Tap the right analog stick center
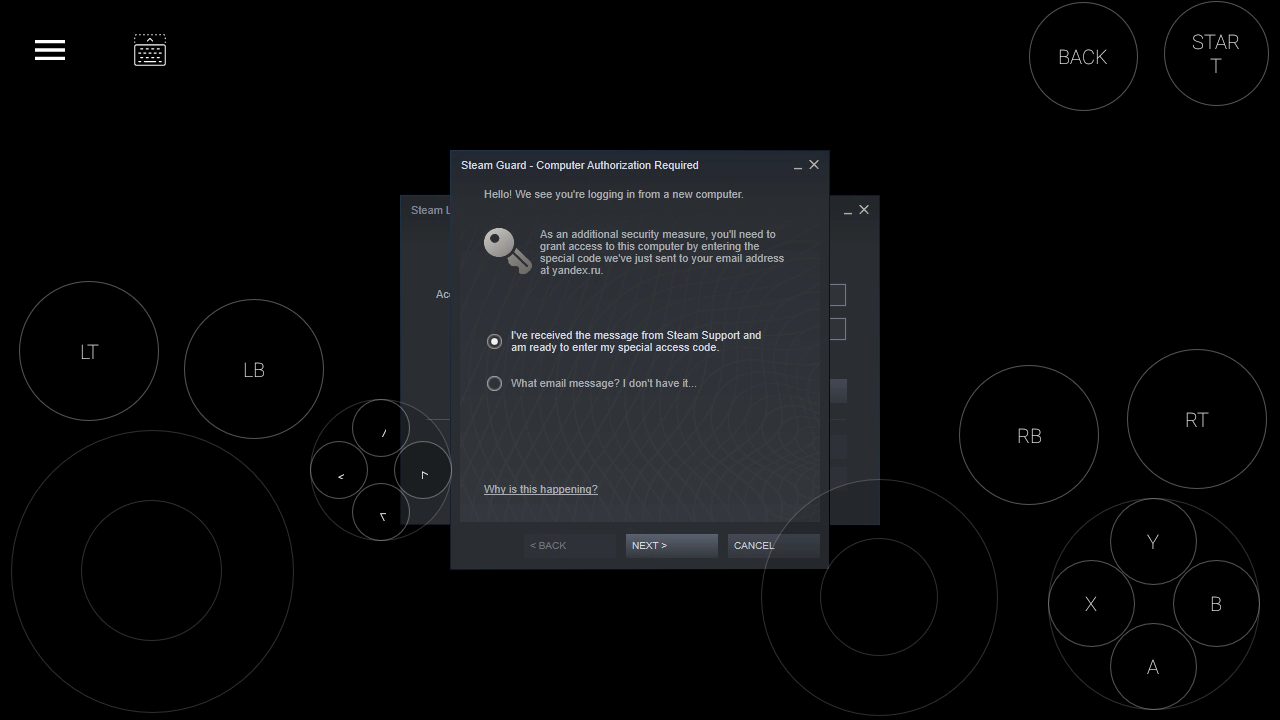The image size is (1280, 720). pos(879,597)
